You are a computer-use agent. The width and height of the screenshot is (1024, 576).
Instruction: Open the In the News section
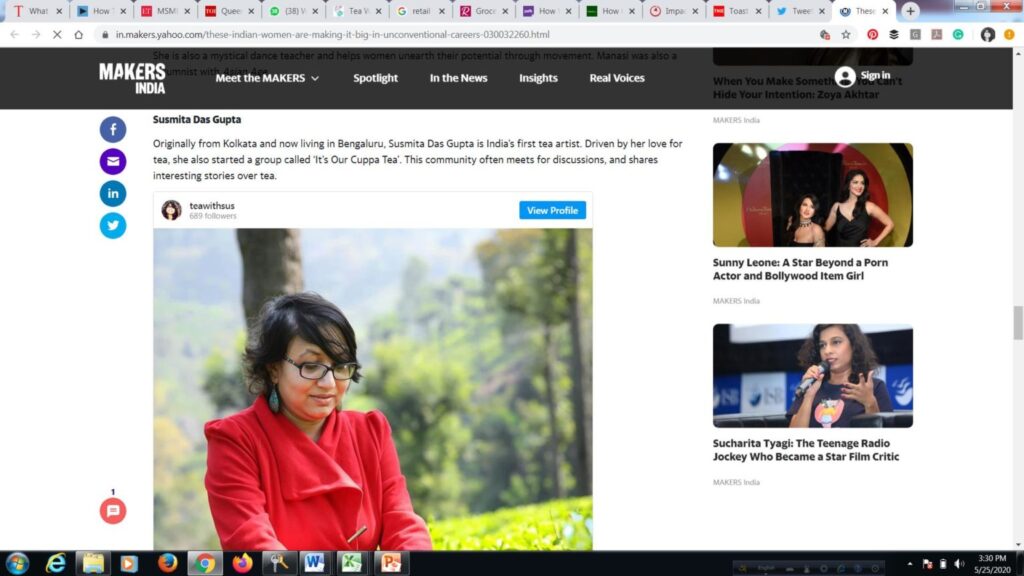[x=458, y=78]
